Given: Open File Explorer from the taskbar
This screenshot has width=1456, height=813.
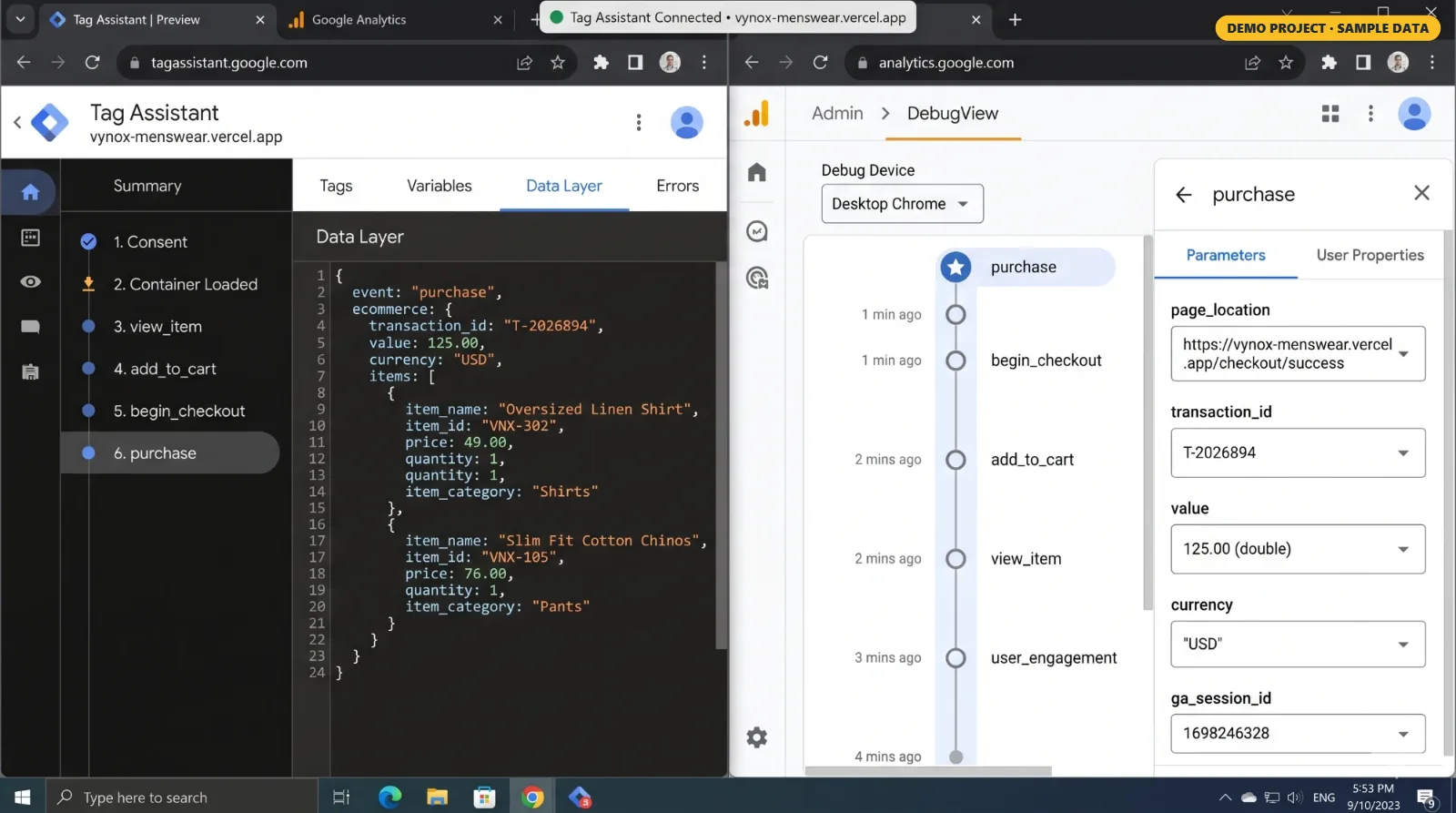Looking at the screenshot, I should (x=437, y=797).
